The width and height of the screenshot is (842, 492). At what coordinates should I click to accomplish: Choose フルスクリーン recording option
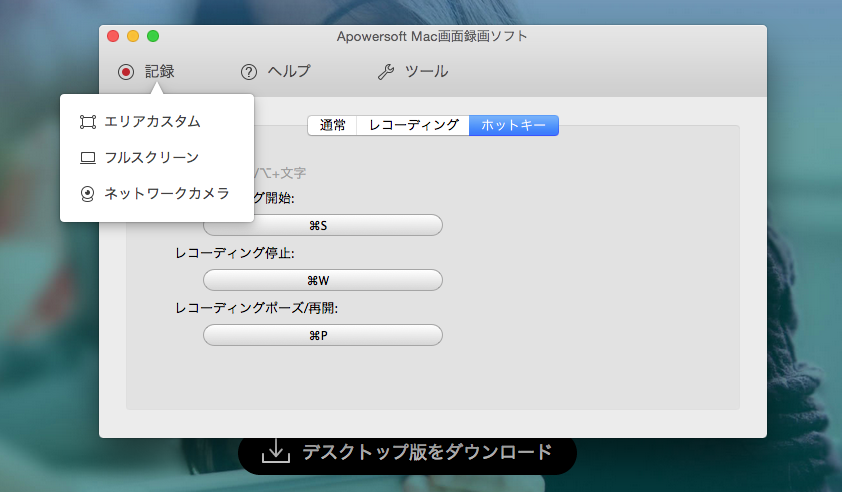[151, 157]
